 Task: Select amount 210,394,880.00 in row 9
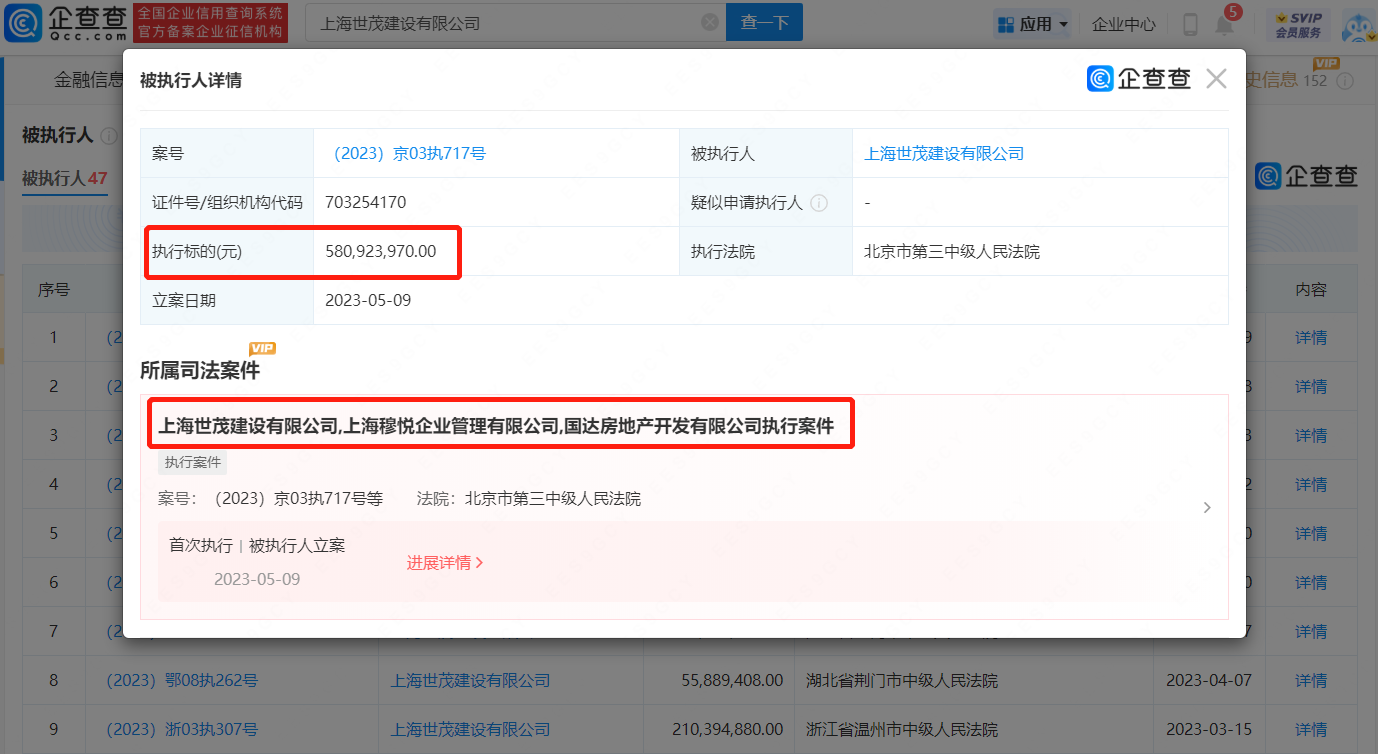[728, 730]
